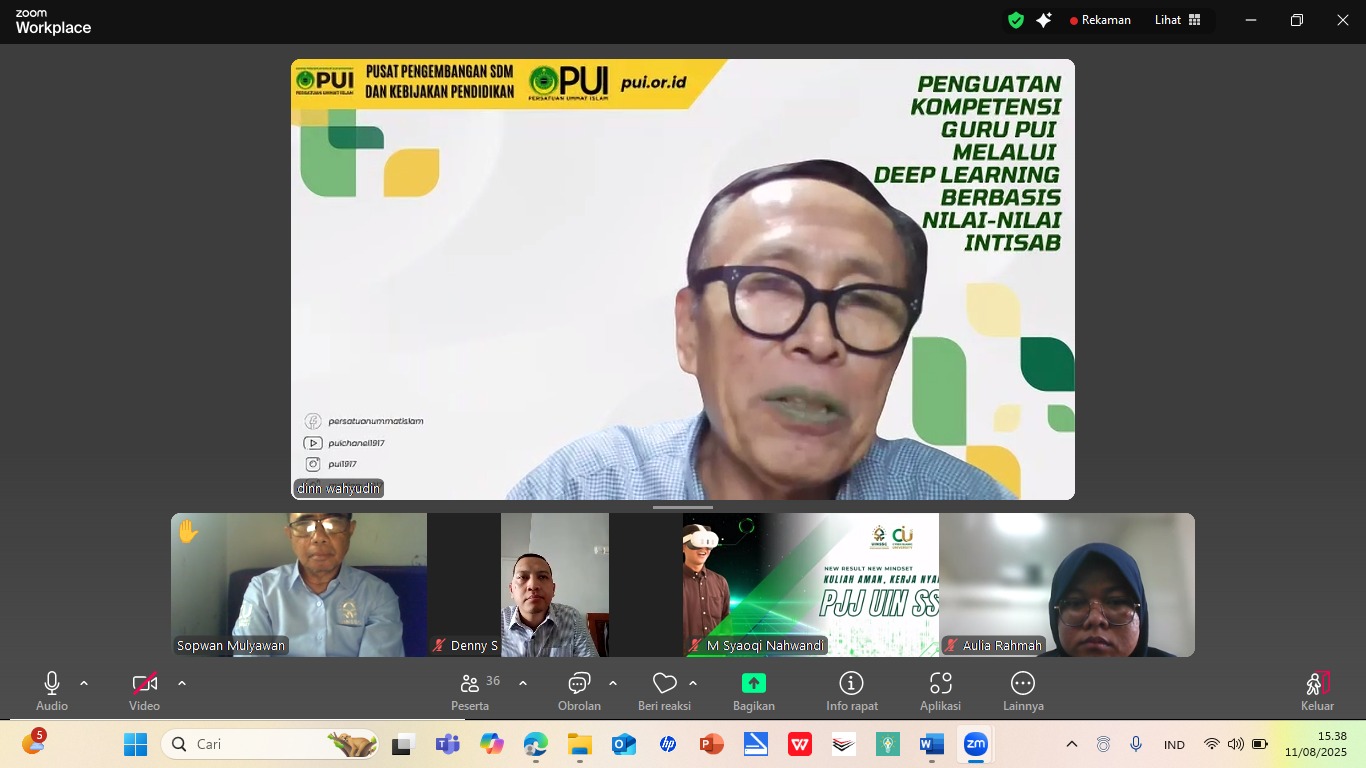Open the Lihat view layout menu
This screenshot has height=768, width=1366.
(x=1178, y=20)
